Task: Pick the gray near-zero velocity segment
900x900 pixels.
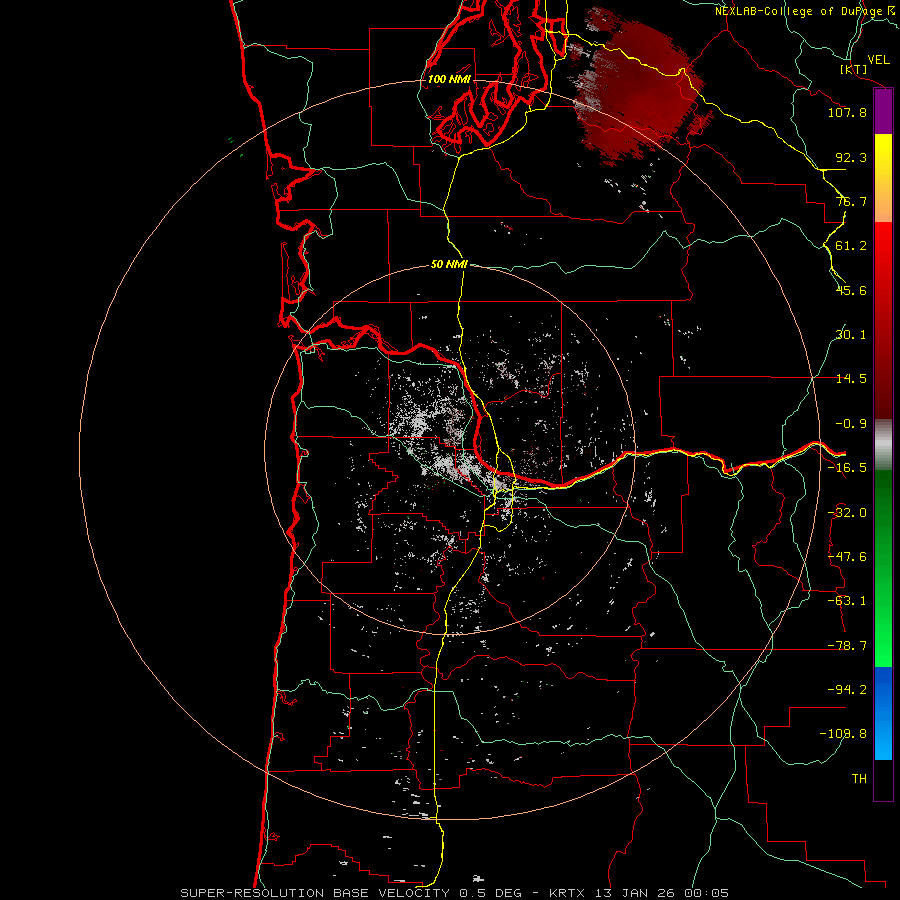Action: coord(883,445)
